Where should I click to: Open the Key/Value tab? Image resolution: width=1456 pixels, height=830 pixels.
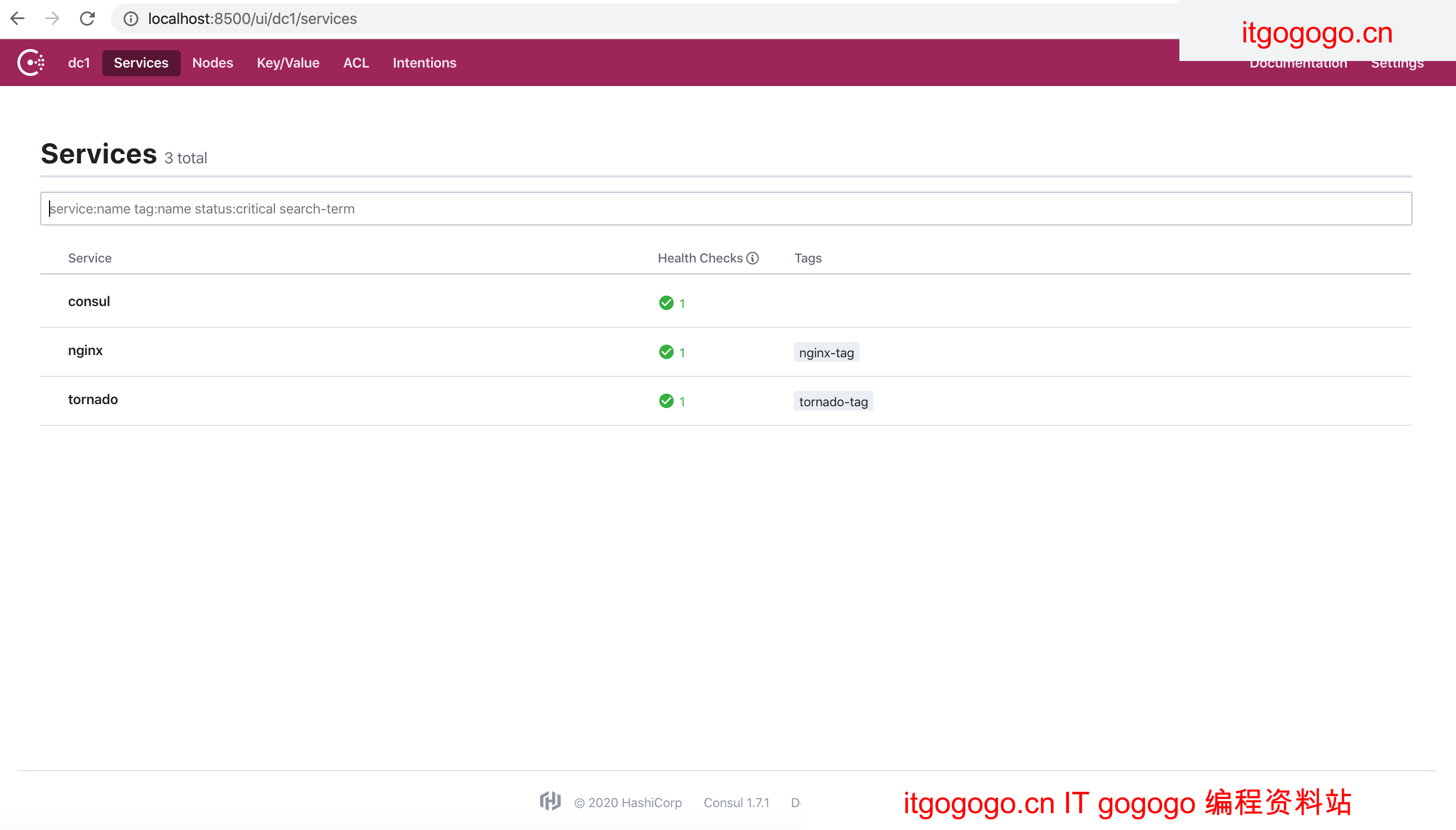(x=288, y=63)
